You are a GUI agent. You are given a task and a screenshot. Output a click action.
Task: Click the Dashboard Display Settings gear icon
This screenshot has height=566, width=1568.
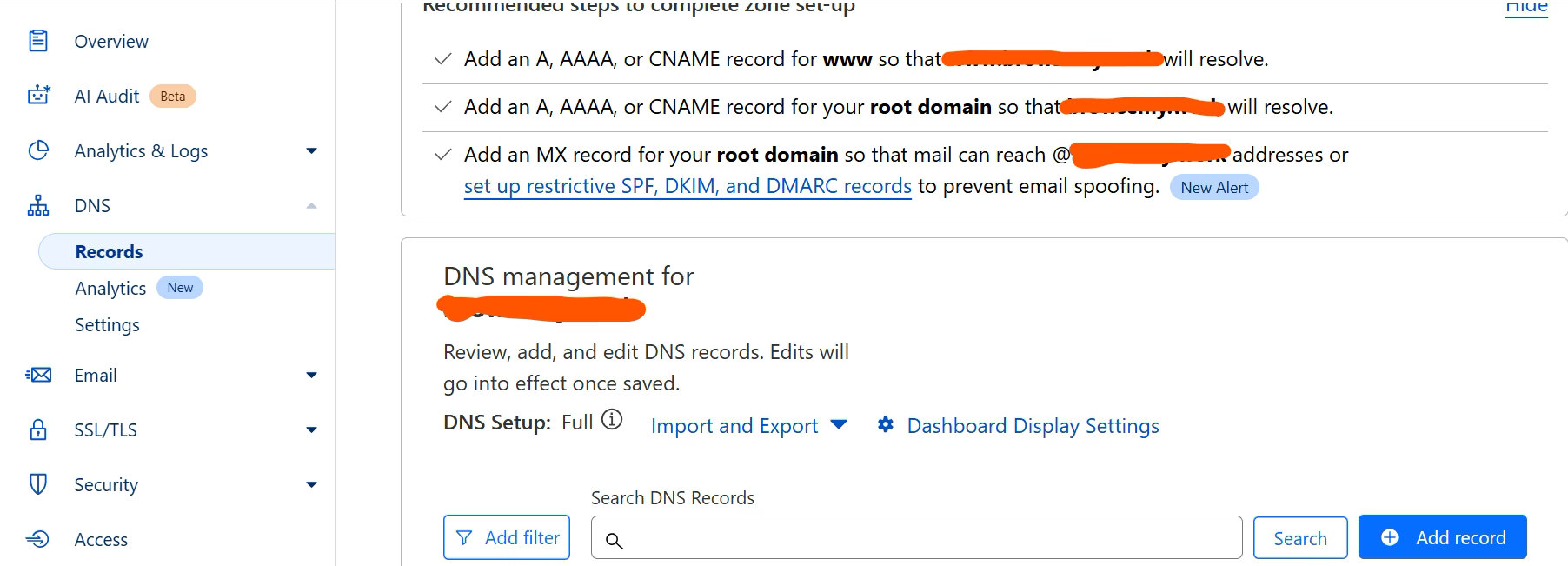pos(886,424)
